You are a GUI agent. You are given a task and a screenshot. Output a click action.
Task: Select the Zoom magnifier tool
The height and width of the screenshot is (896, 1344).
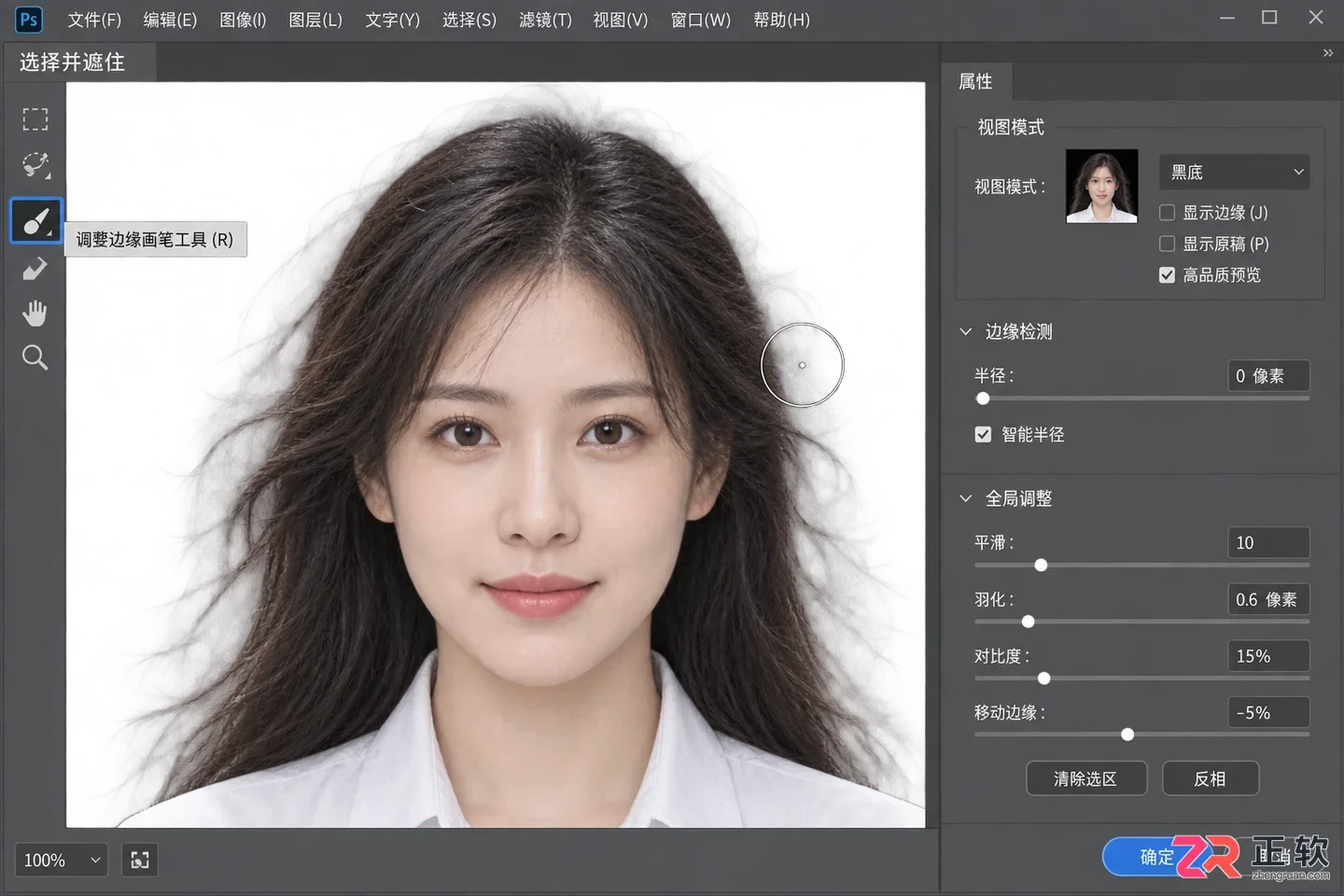pyautogui.click(x=35, y=357)
